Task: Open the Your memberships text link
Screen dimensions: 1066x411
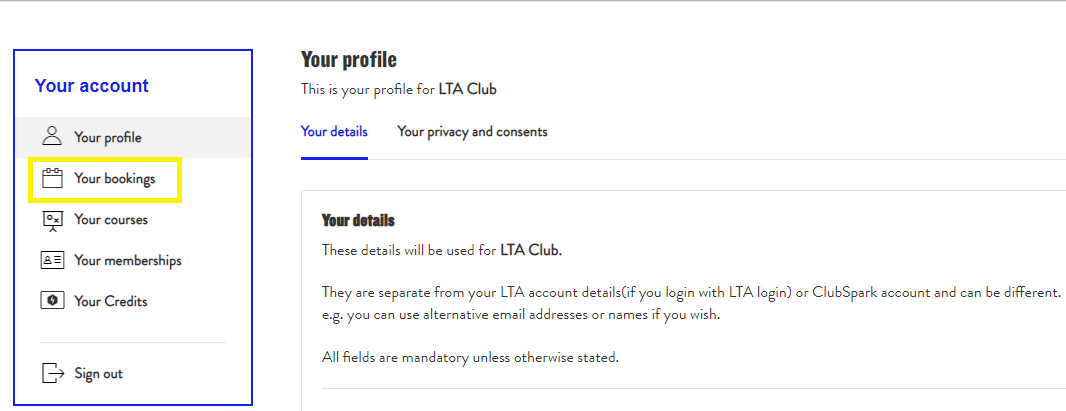Action: pyautogui.click(x=128, y=261)
